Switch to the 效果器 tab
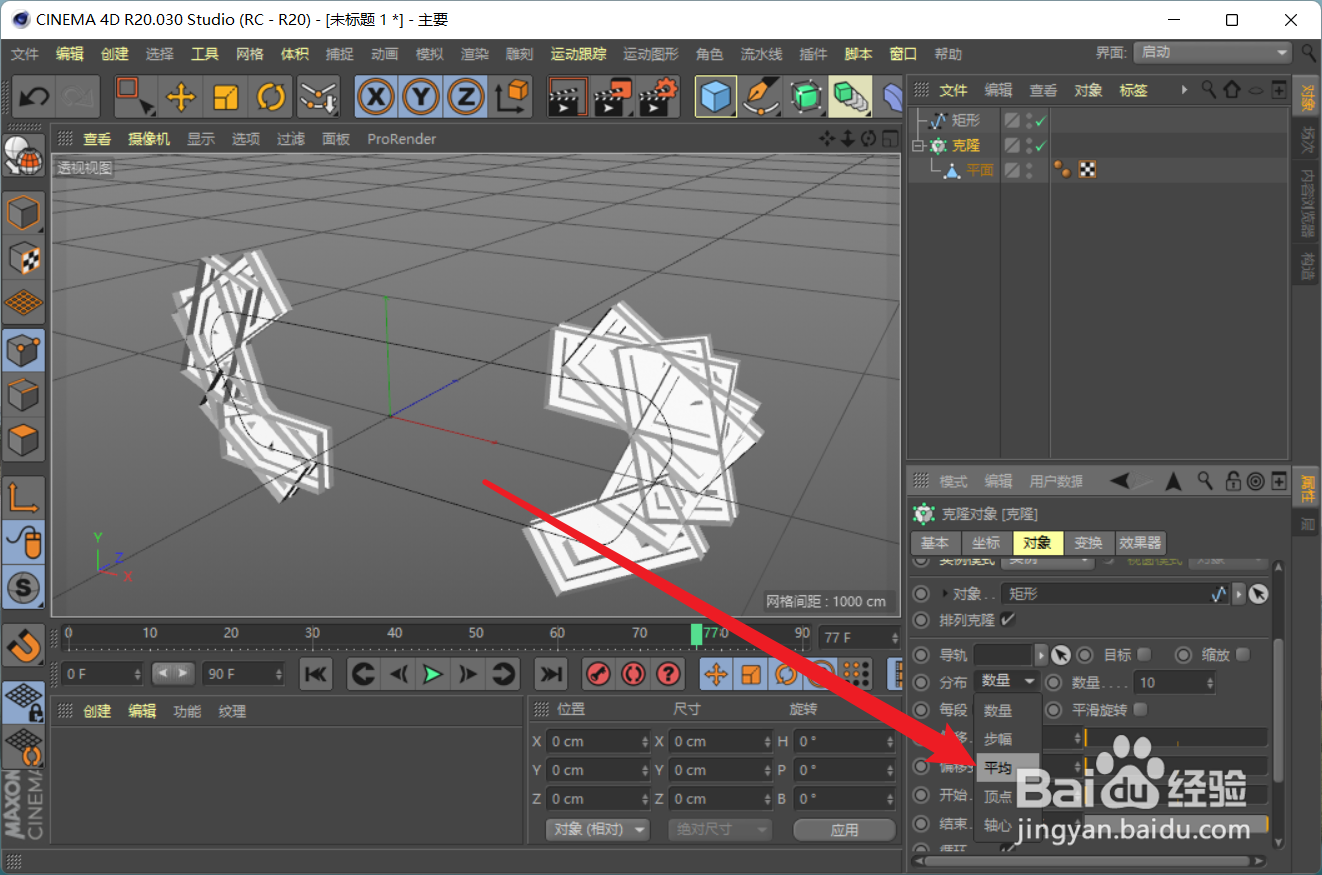The height and width of the screenshot is (875, 1322). [x=1140, y=543]
